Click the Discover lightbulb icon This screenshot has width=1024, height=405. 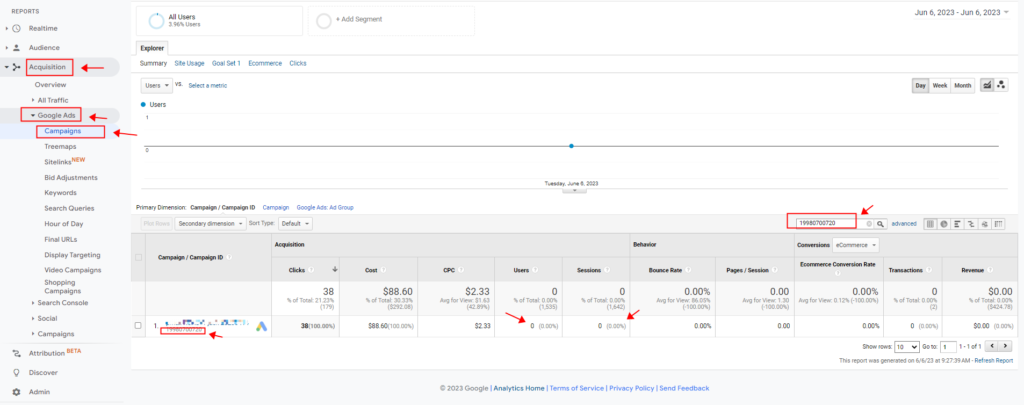(x=16, y=373)
